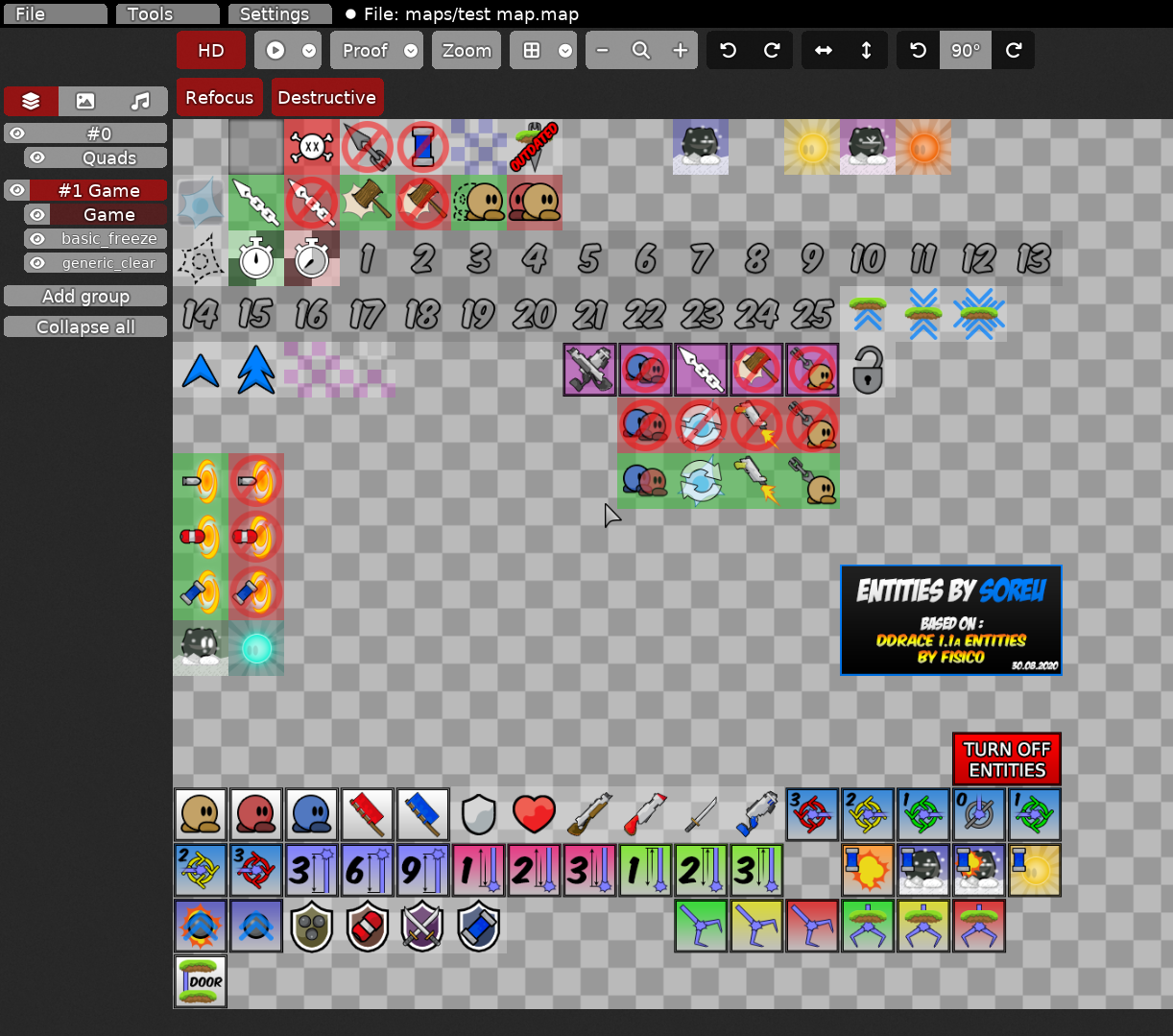
Task: Open the Settings menu
Action: click(x=280, y=14)
